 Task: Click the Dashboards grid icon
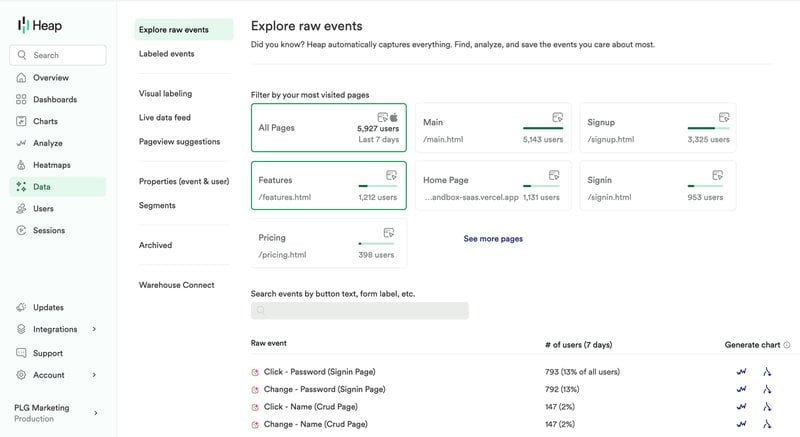click(21, 99)
